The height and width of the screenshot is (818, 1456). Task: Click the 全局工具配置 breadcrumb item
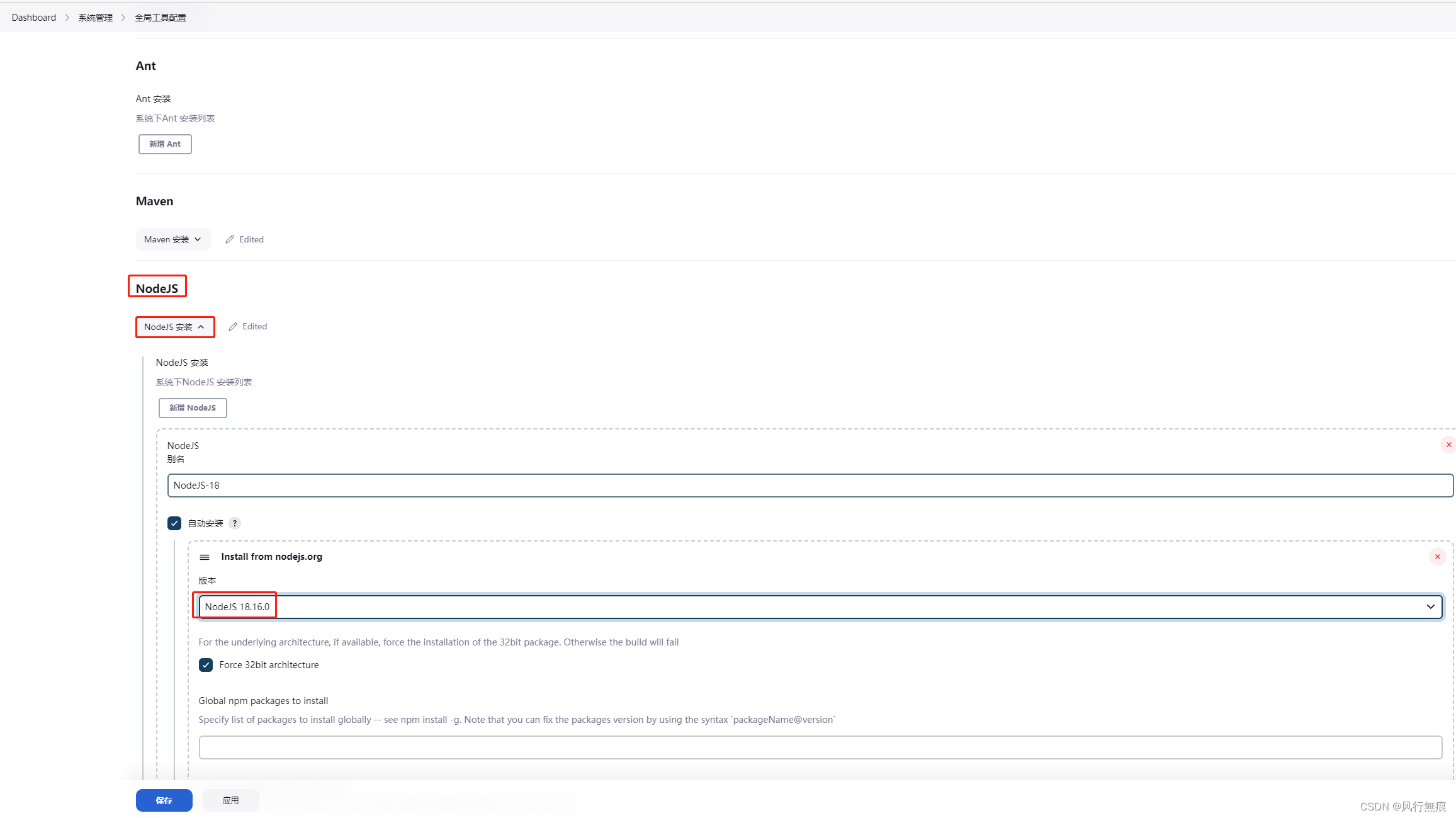[160, 17]
